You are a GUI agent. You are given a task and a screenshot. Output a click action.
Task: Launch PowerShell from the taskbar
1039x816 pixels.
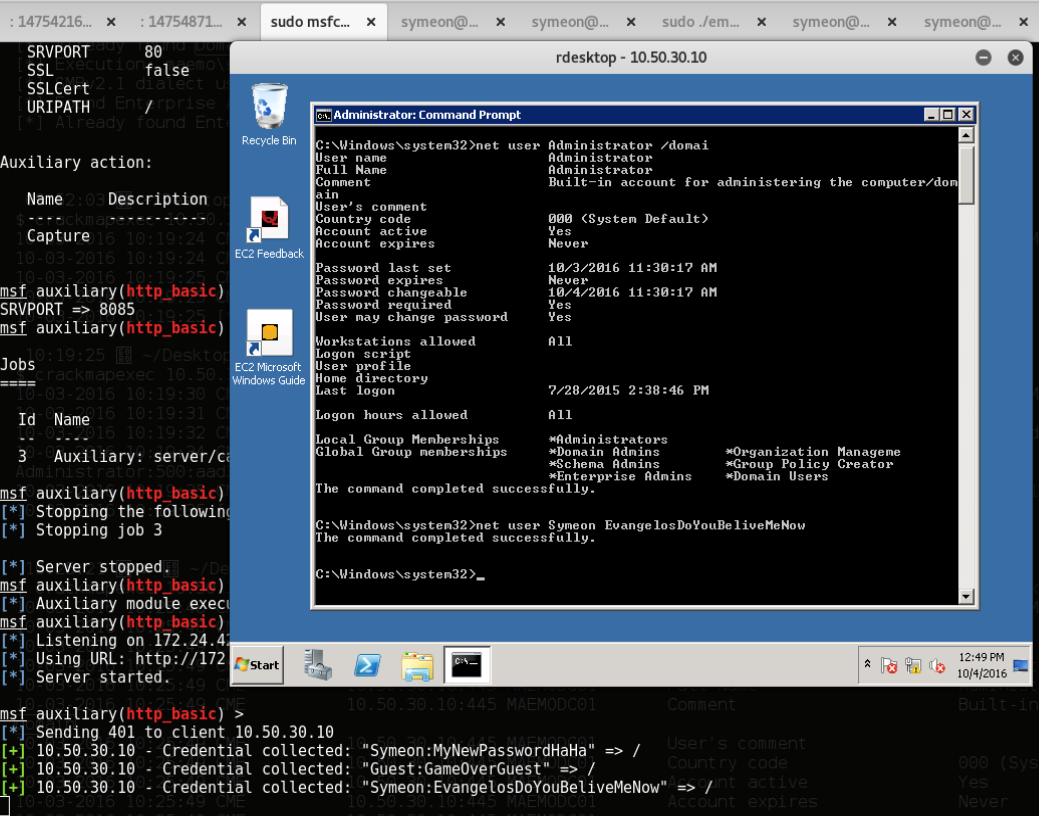tap(367, 664)
